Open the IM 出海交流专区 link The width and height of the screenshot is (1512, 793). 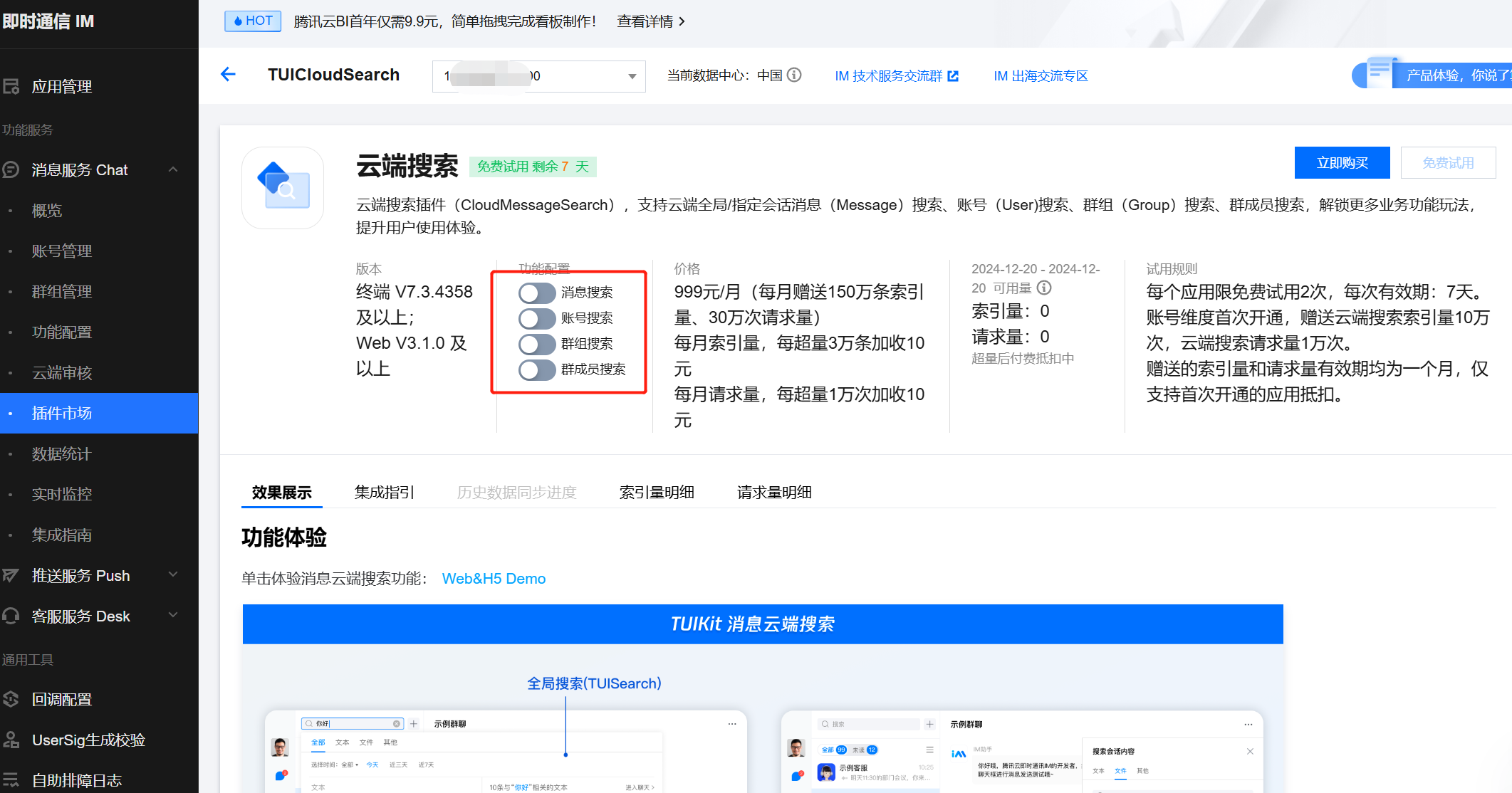1041,75
